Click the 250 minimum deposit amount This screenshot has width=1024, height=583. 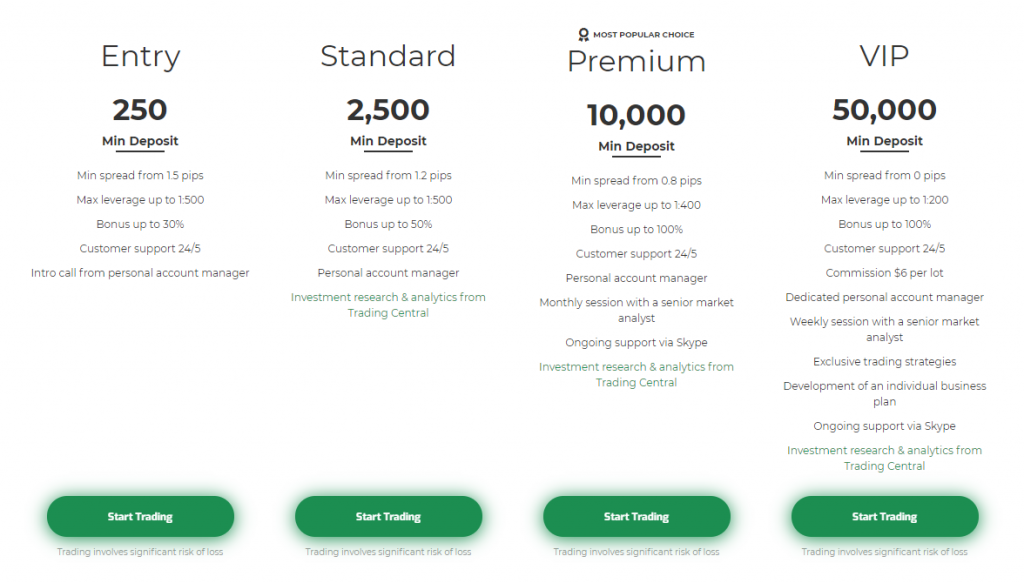point(140,110)
